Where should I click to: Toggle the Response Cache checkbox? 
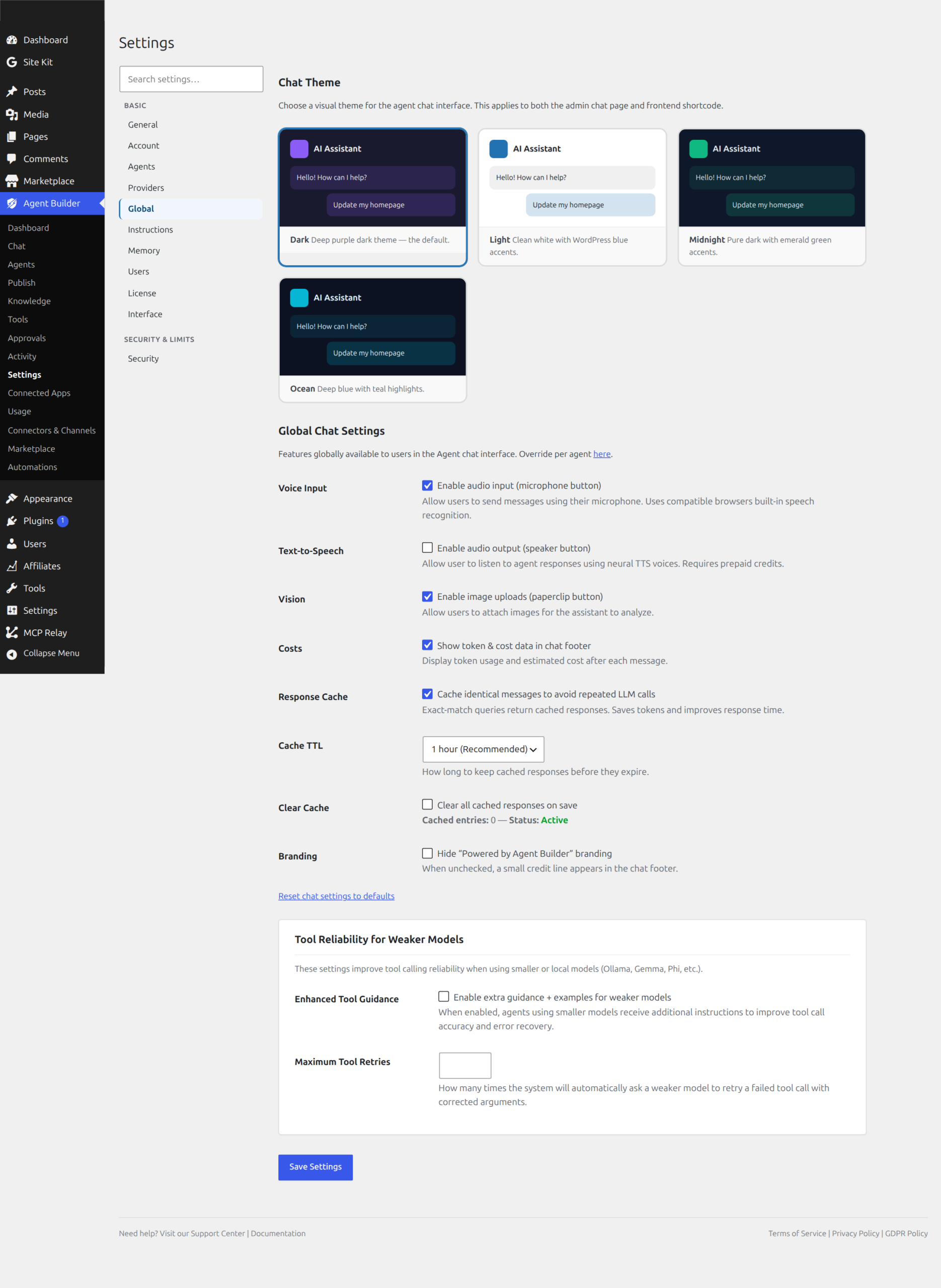[427, 694]
